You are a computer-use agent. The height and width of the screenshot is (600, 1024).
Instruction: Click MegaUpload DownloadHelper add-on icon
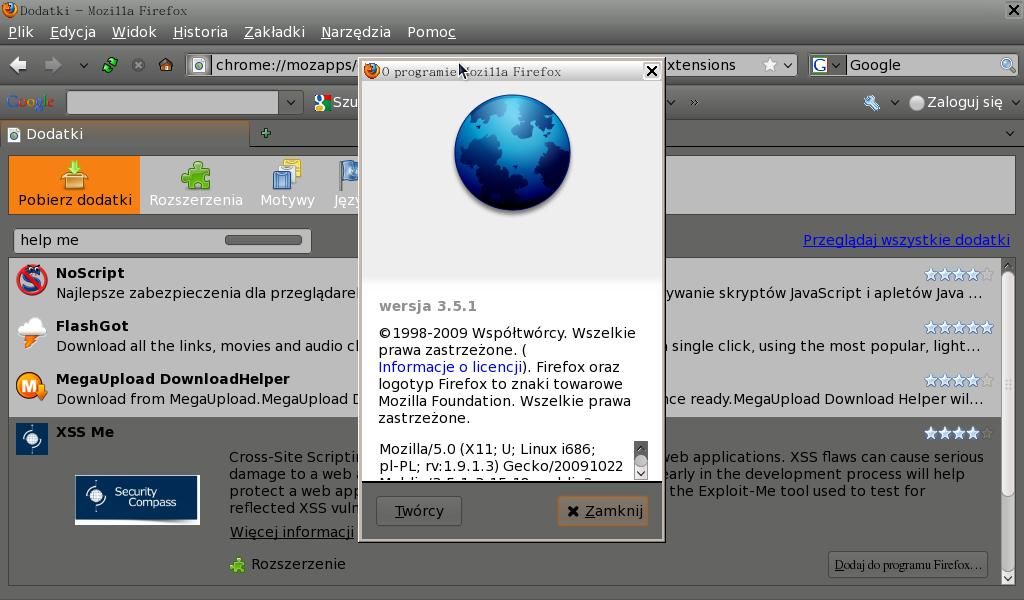pyautogui.click(x=32, y=386)
